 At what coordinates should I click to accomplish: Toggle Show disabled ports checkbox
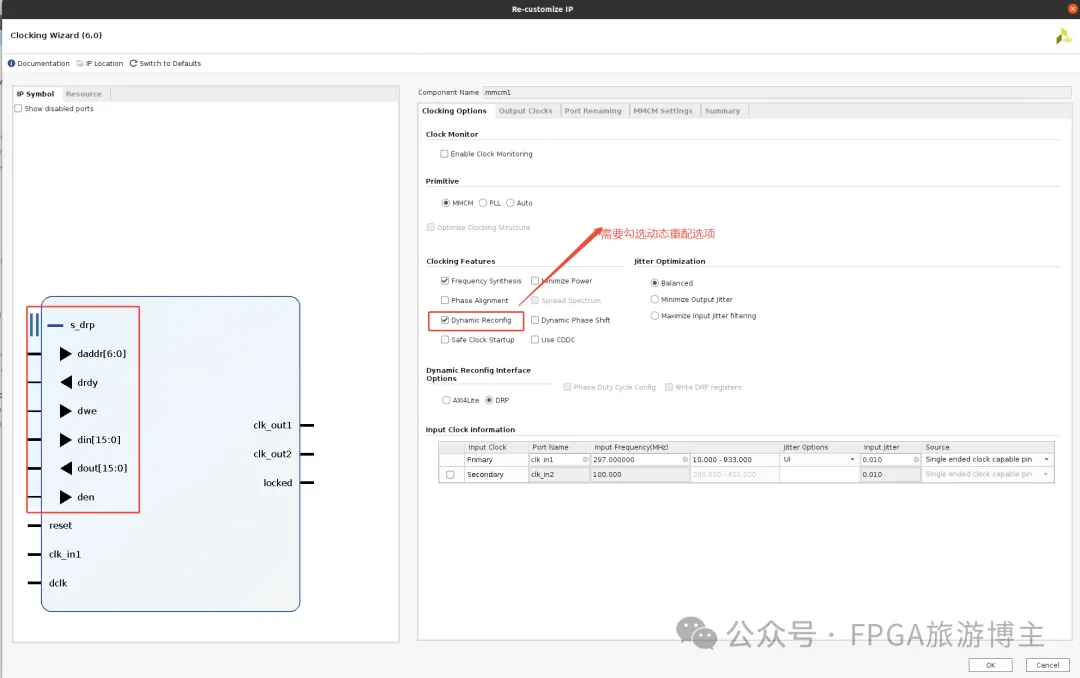[19, 109]
